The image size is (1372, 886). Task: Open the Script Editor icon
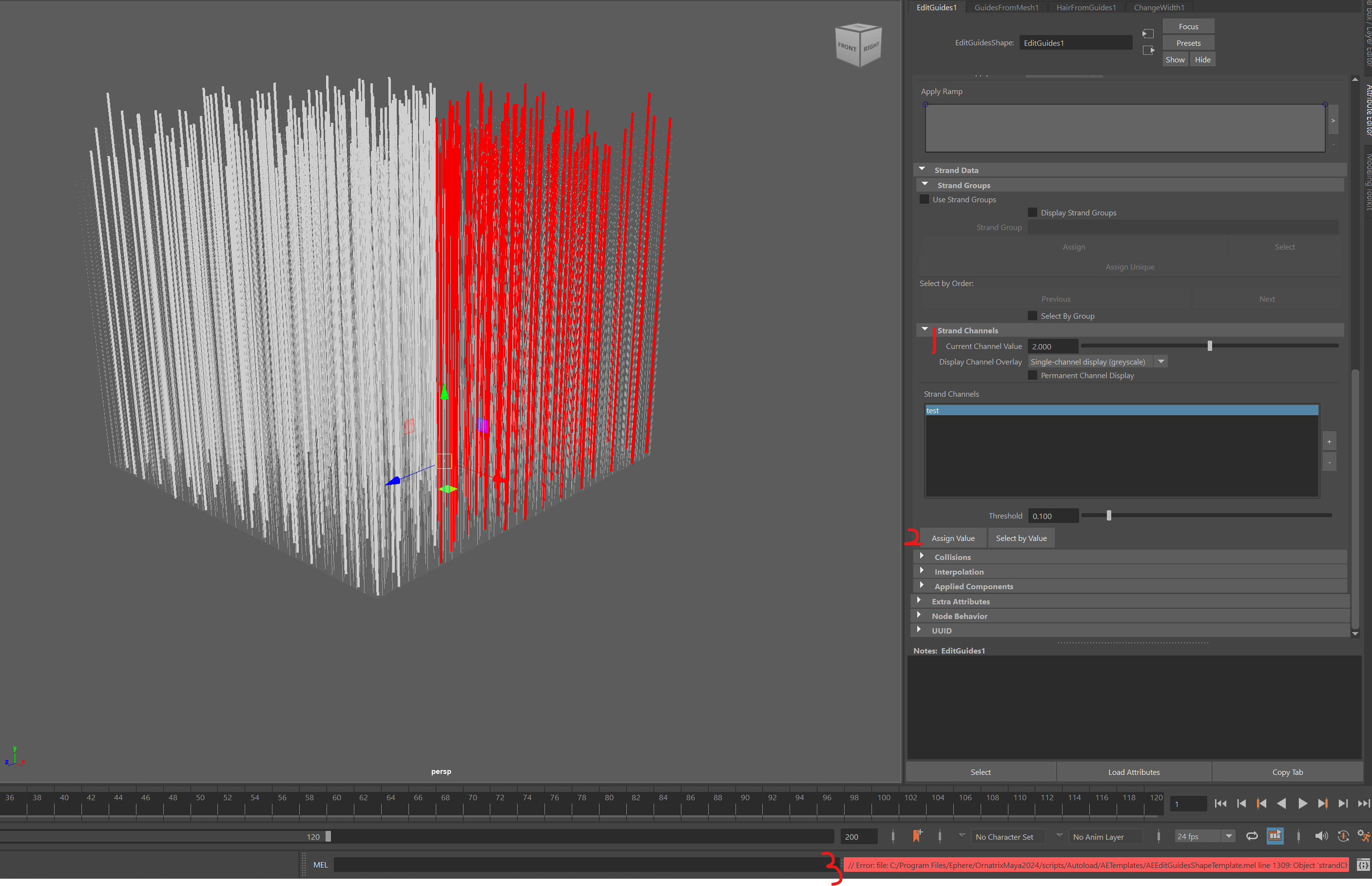coord(1363,865)
